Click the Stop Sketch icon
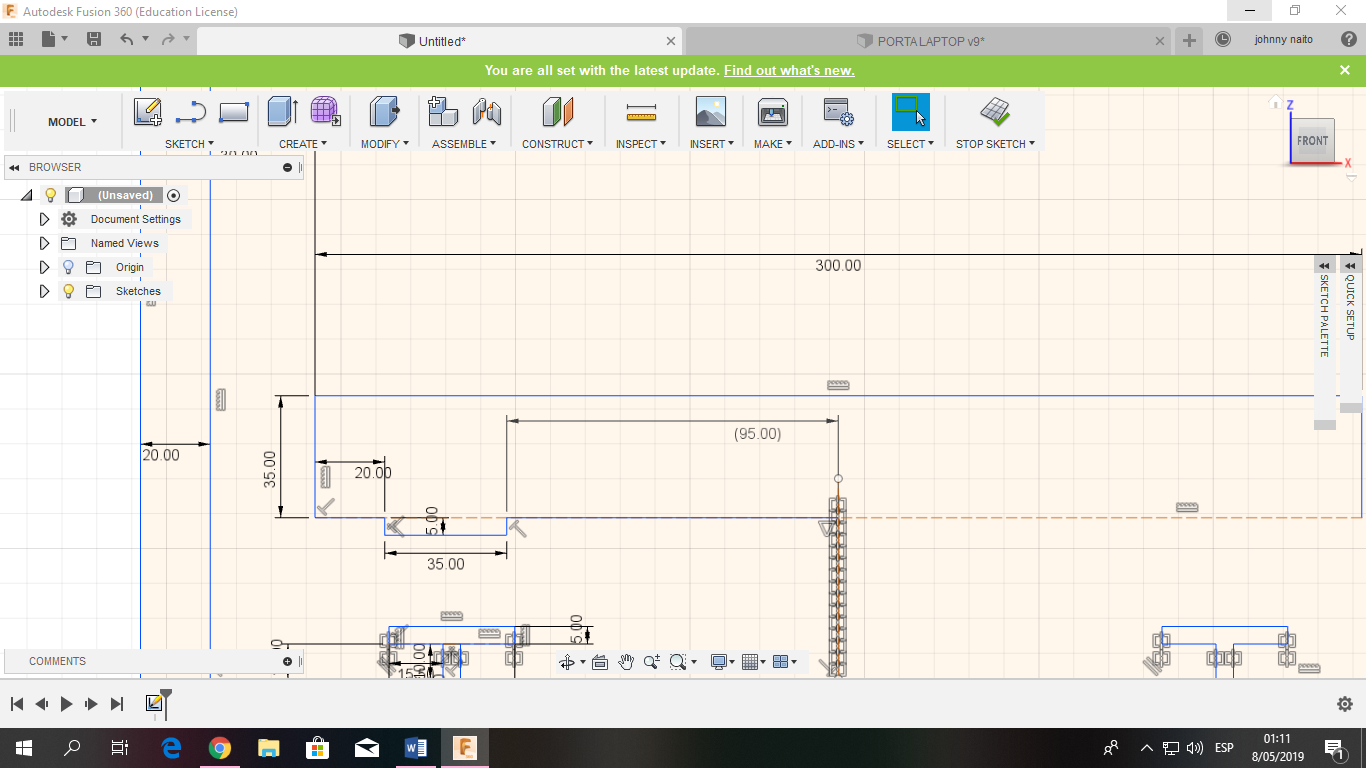Viewport: 1366px width, 768px height. pos(995,111)
